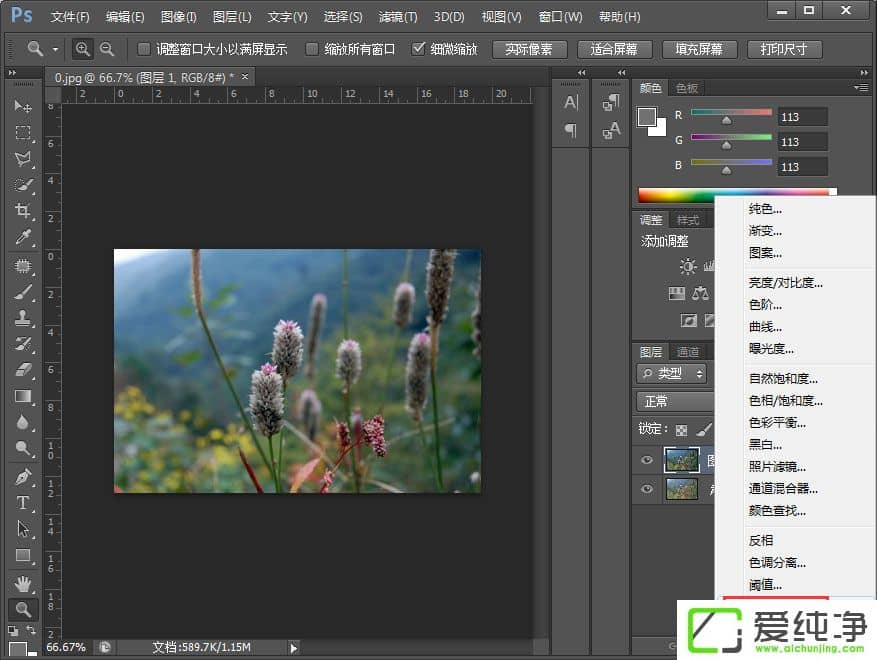Screen dimensions: 877x660
Task: Select the Hand tool
Action: 22,584
